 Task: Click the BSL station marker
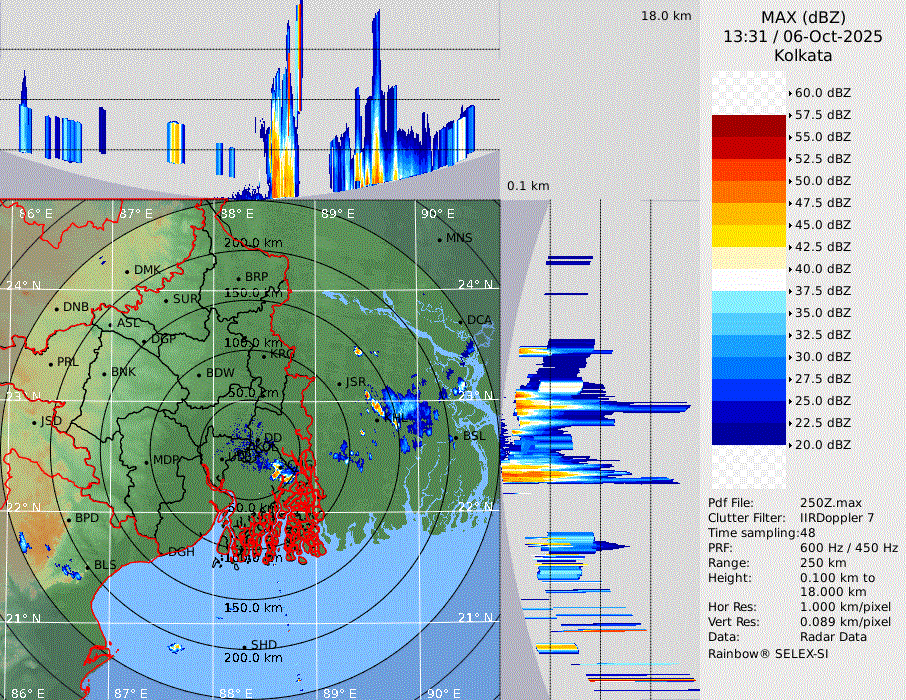point(456,438)
